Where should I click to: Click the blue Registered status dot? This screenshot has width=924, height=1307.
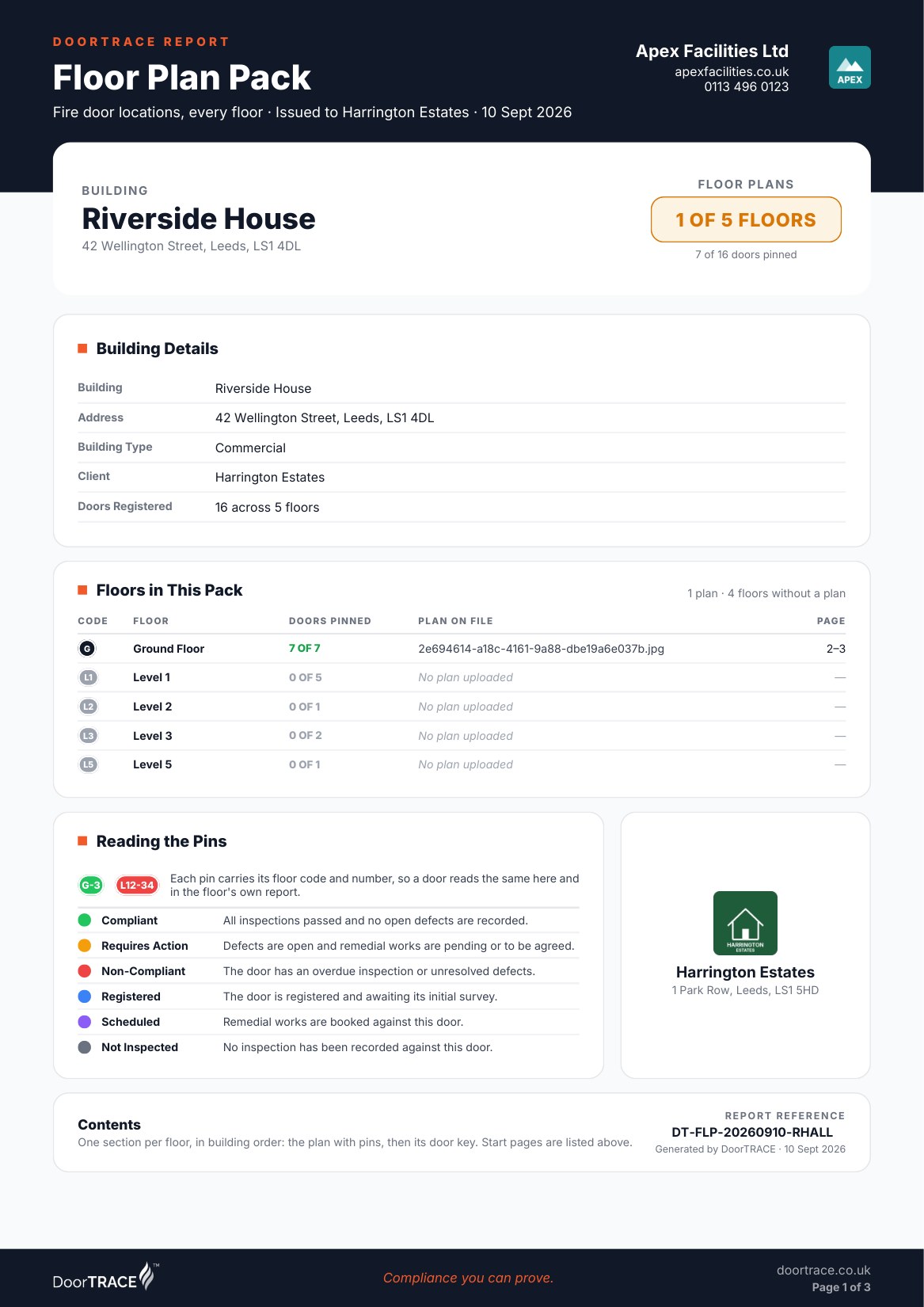(85, 996)
